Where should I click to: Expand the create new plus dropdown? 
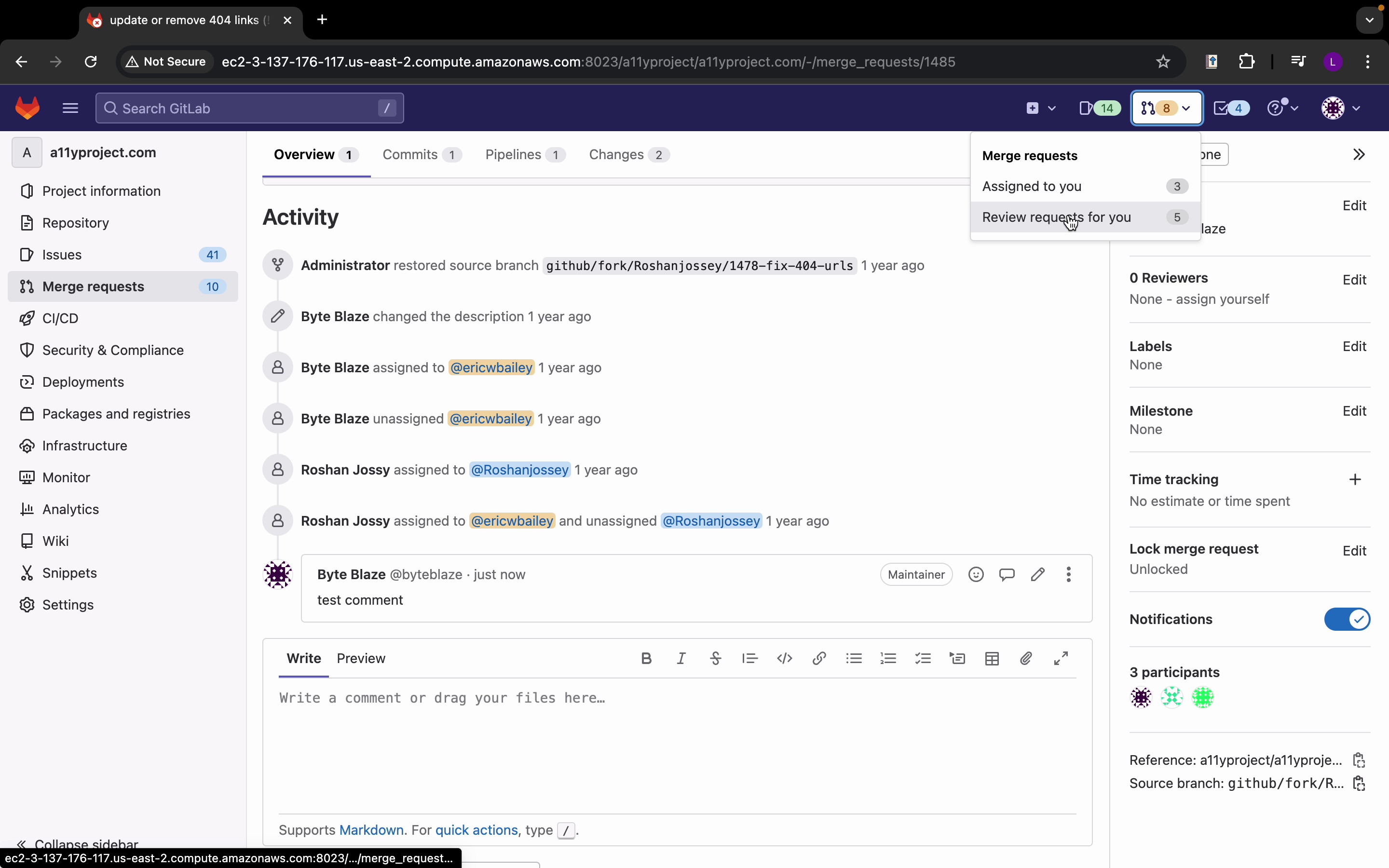click(x=1040, y=108)
